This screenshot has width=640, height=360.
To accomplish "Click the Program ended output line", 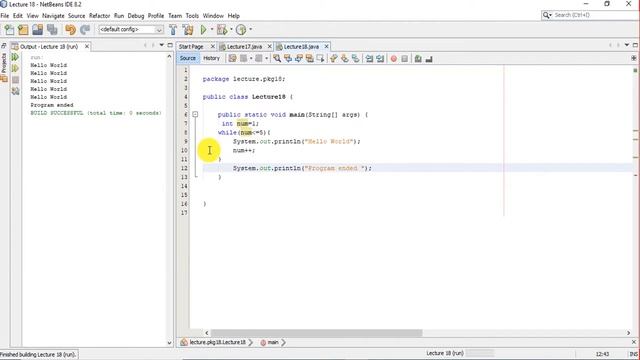I will coord(52,105).
